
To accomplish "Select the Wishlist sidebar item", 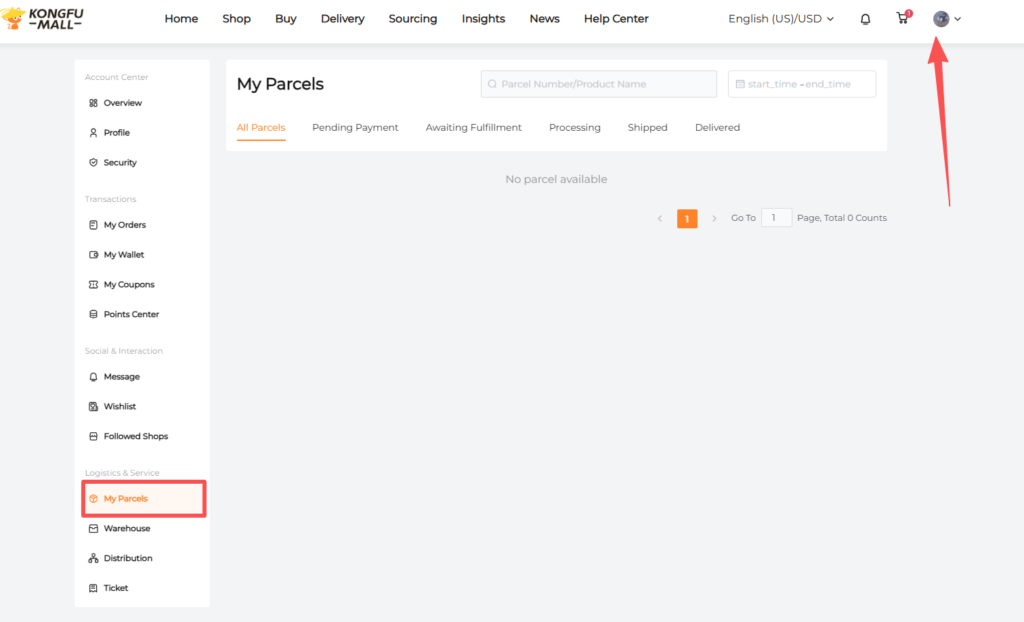I will [x=119, y=407].
